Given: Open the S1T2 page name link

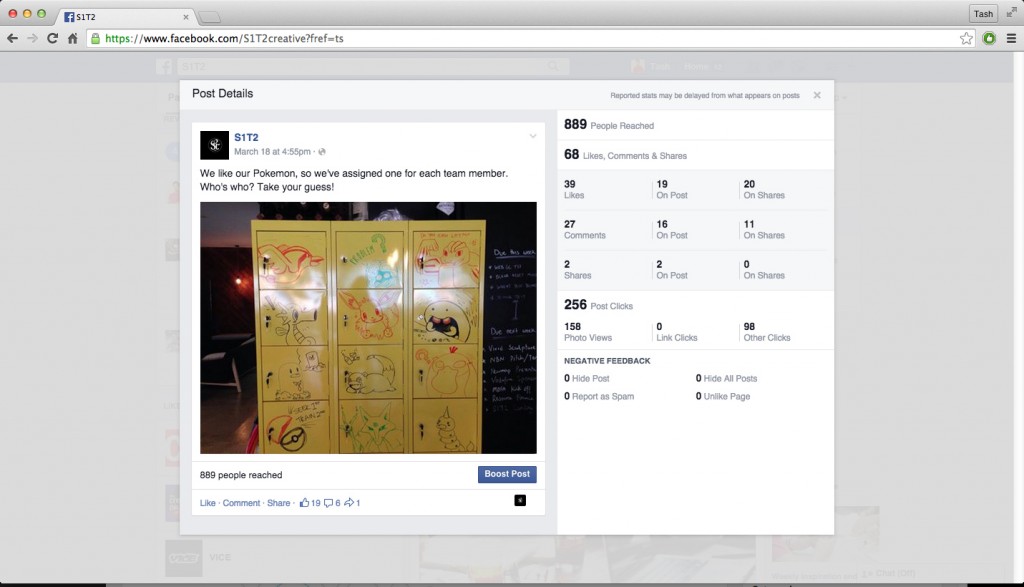Looking at the screenshot, I should (246, 137).
